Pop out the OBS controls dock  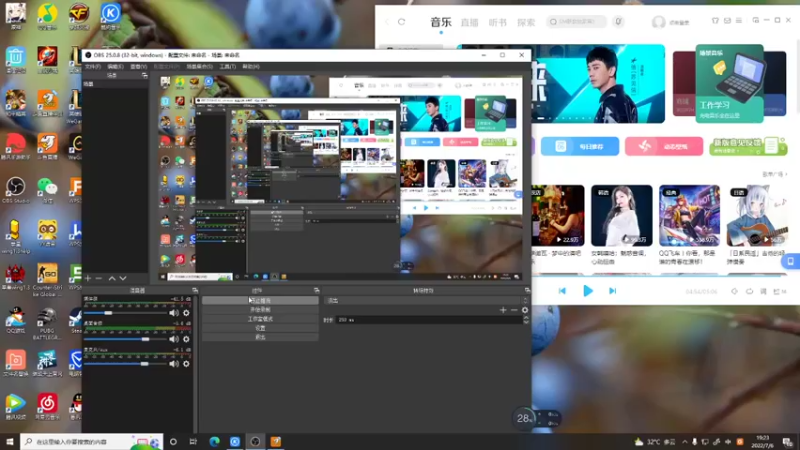[316, 290]
